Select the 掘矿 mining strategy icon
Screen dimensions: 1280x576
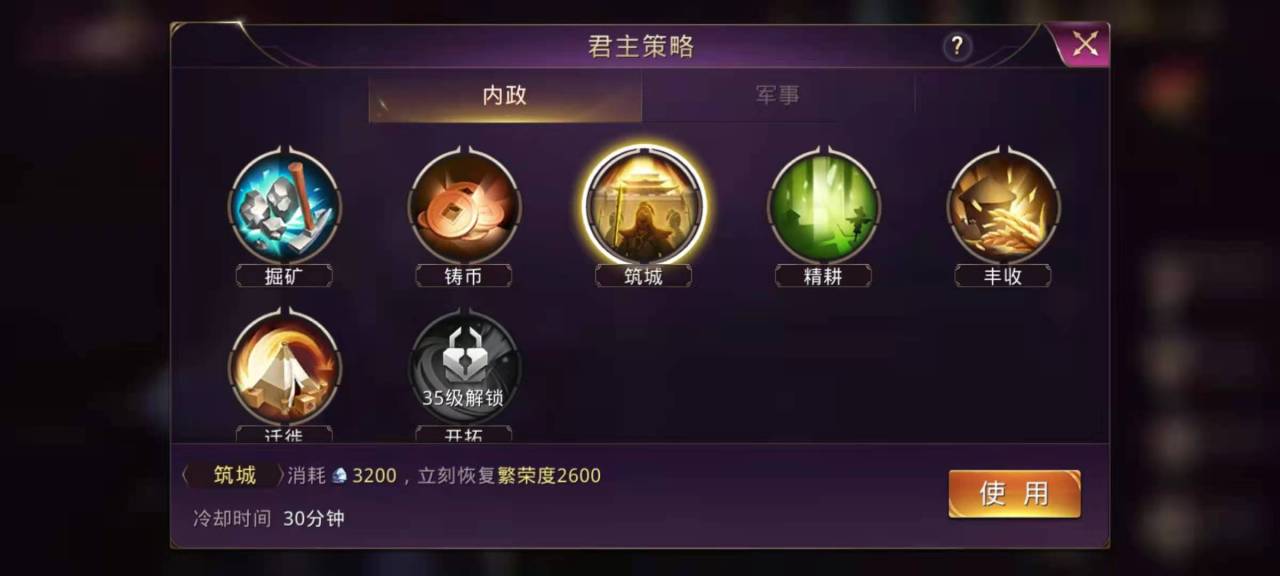click(285, 207)
